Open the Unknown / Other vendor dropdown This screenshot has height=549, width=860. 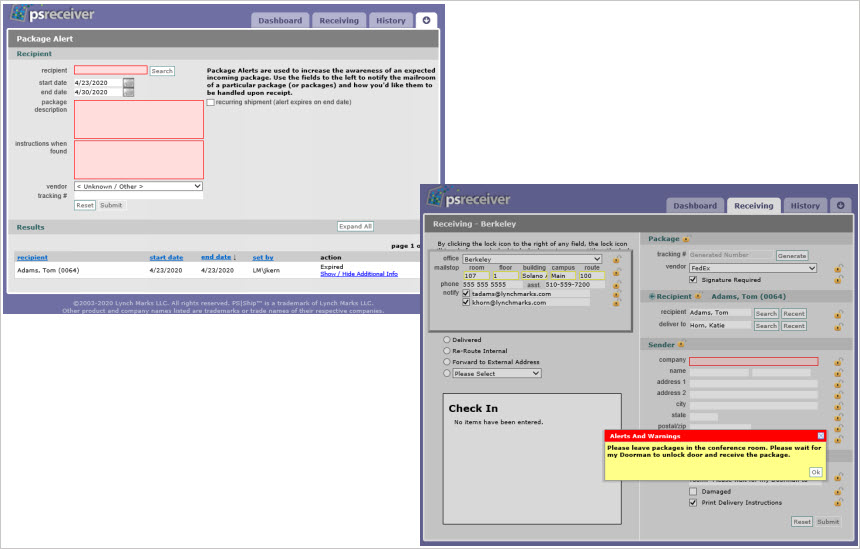click(138, 186)
